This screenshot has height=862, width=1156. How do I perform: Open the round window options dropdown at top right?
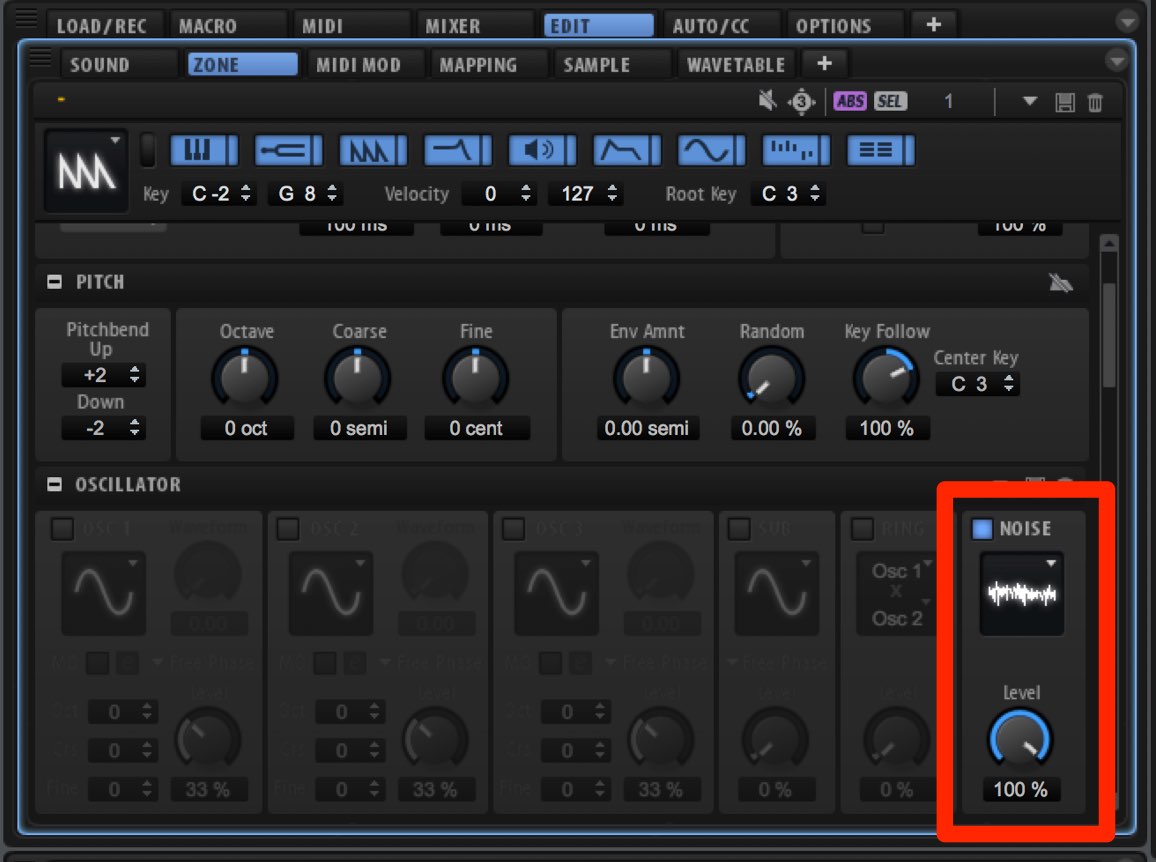[x=1127, y=21]
